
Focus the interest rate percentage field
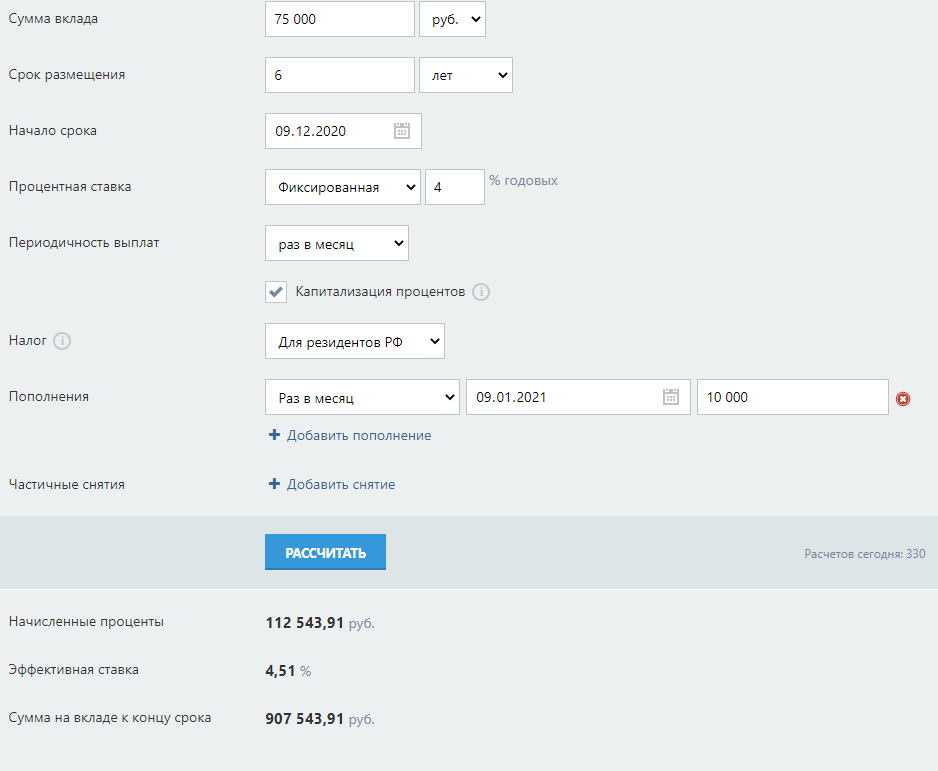pyautogui.click(x=454, y=187)
